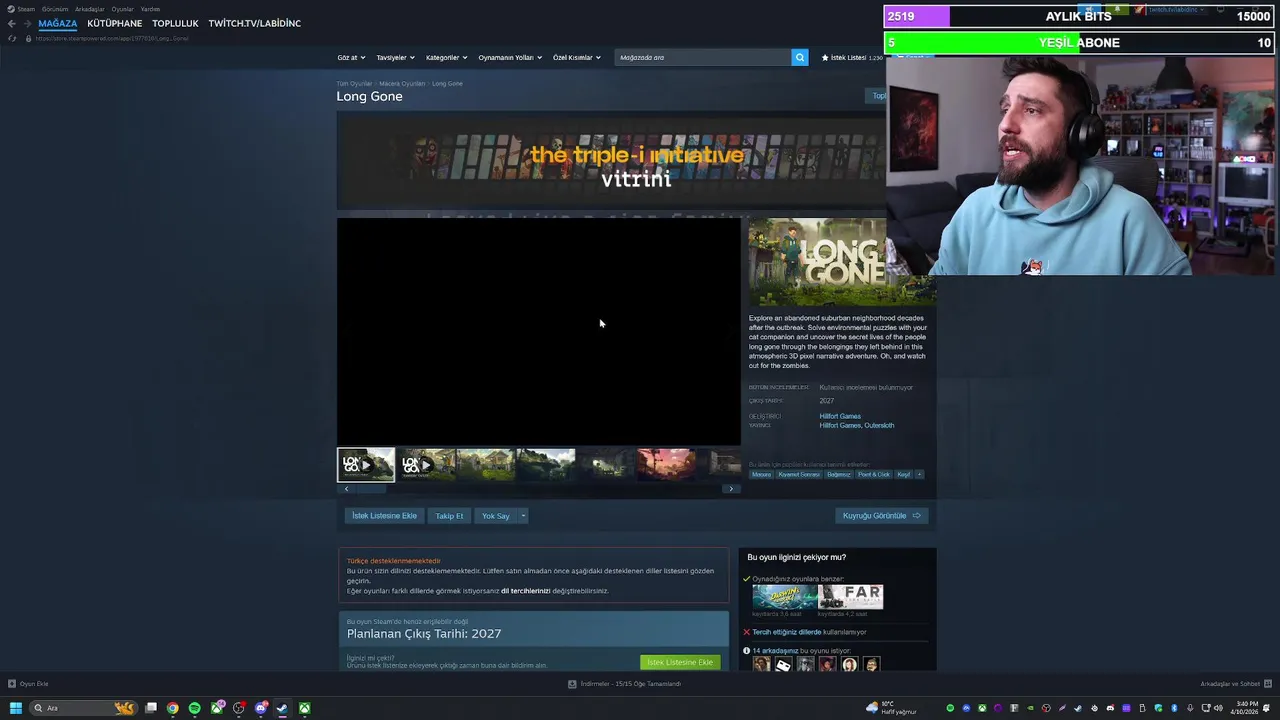
Task: Open the Windows Start menu
Action: [15, 708]
